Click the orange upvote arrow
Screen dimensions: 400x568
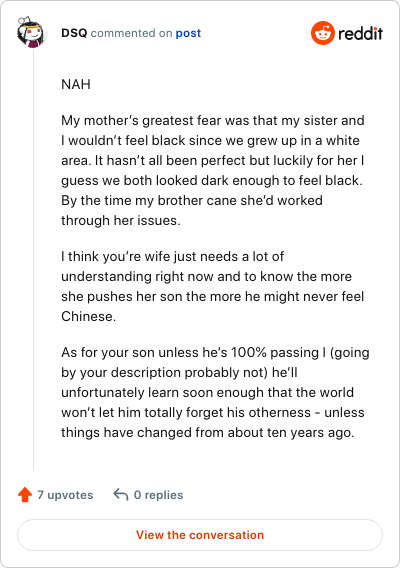point(25,494)
